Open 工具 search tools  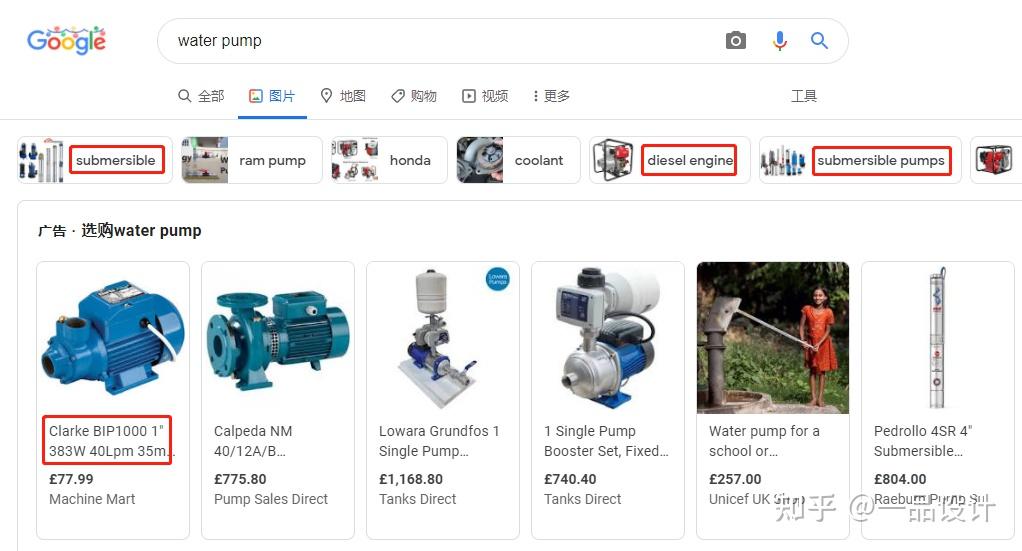point(804,96)
